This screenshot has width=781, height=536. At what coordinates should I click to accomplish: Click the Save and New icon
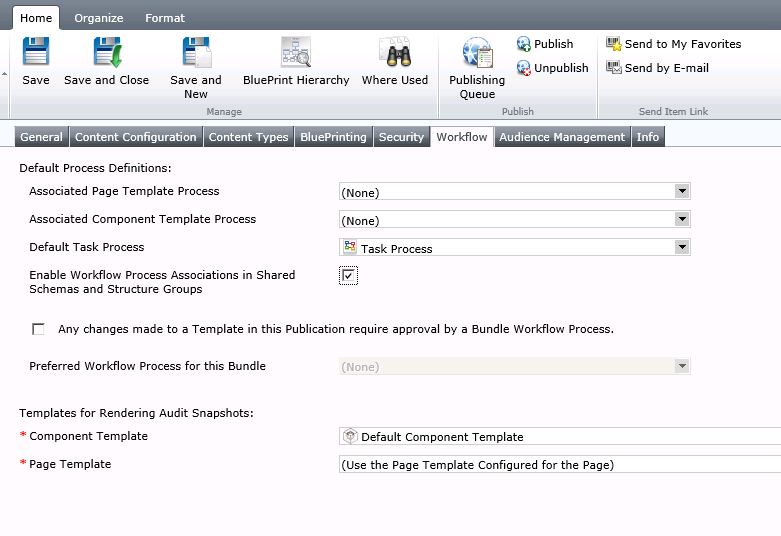point(196,53)
